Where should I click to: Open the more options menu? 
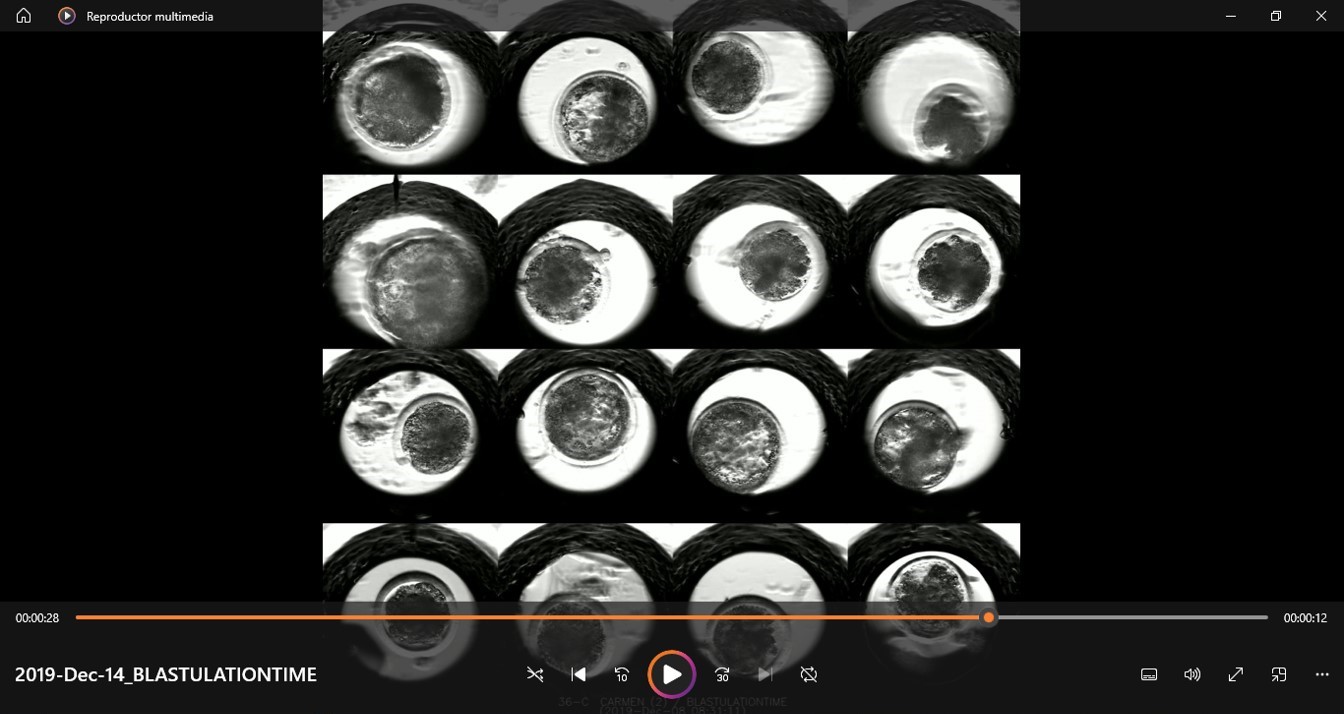(x=1321, y=675)
